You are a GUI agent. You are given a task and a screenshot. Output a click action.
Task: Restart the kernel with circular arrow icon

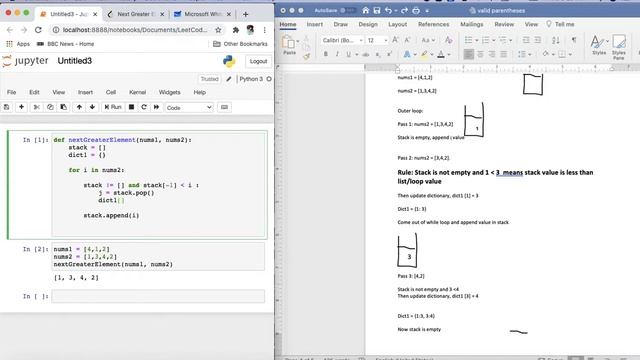pos(144,107)
